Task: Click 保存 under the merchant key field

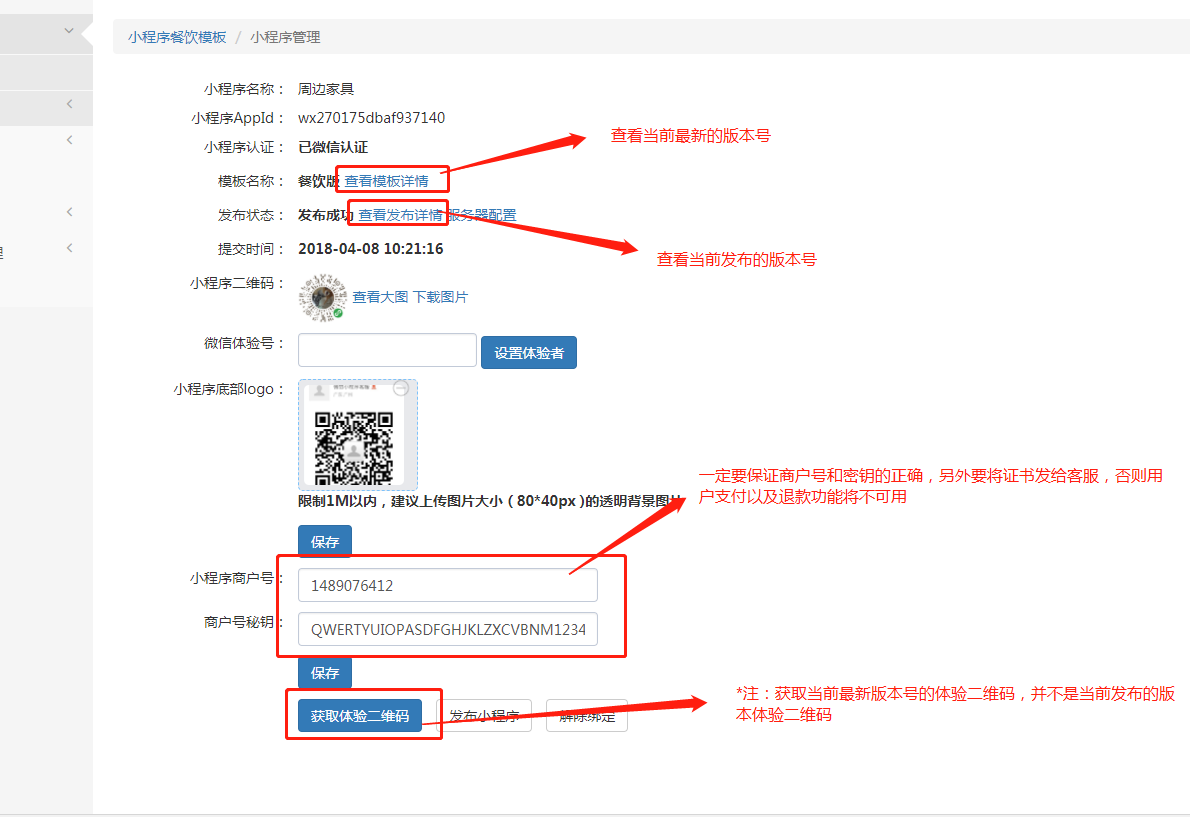Action: pyautogui.click(x=324, y=673)
